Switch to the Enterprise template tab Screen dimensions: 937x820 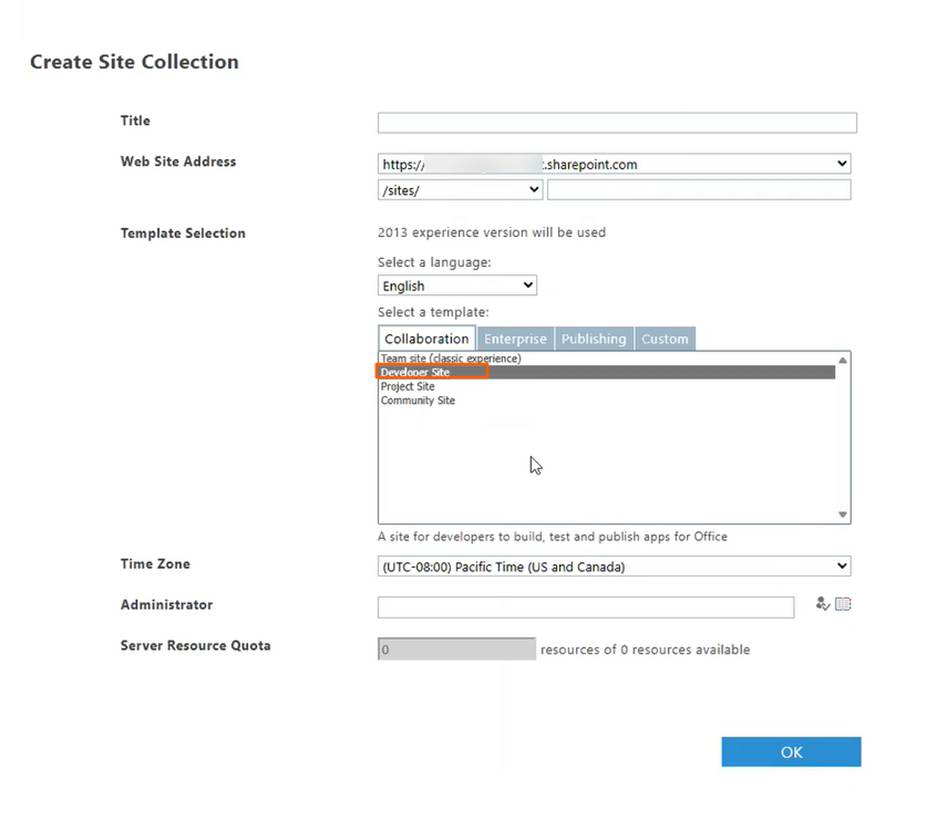(515, 339)
